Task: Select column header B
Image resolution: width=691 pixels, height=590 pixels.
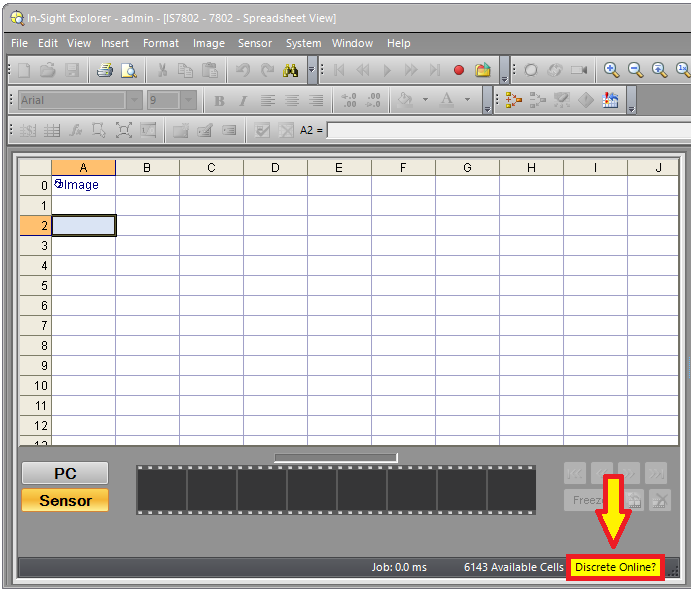Action: 147,167
